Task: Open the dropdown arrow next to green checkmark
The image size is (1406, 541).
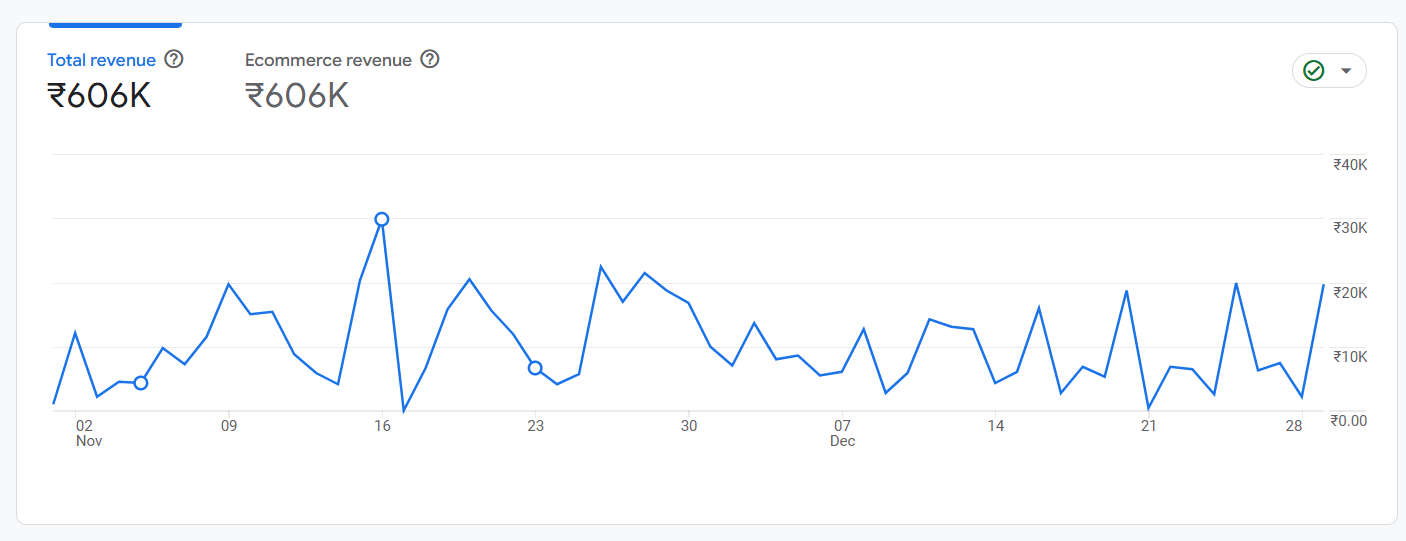Action: coord(1346,70)
